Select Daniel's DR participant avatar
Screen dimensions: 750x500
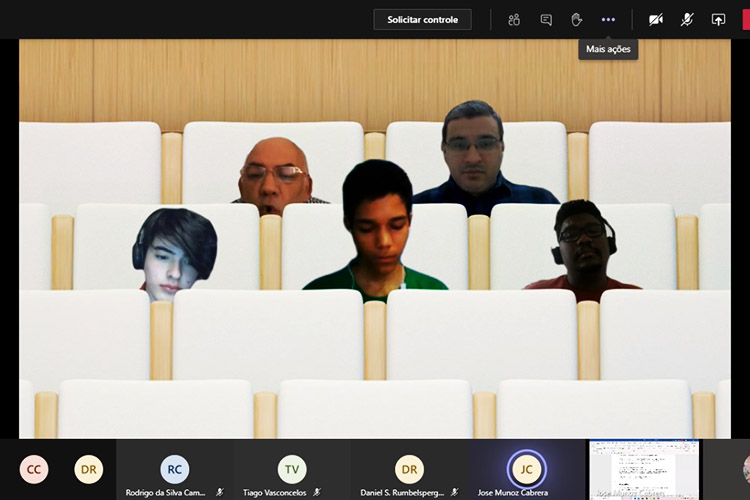pos(409,469)
